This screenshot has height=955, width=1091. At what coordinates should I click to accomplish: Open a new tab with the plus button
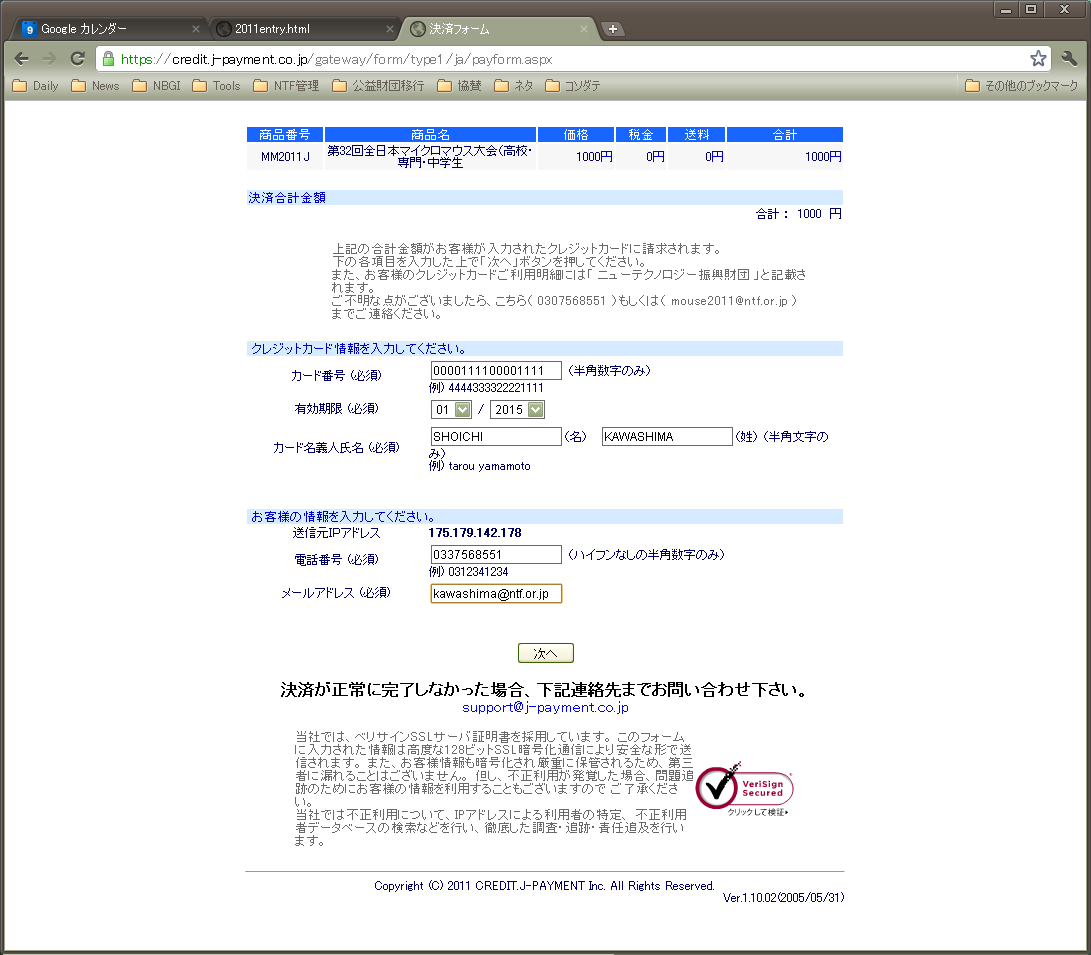click(613, 29)
